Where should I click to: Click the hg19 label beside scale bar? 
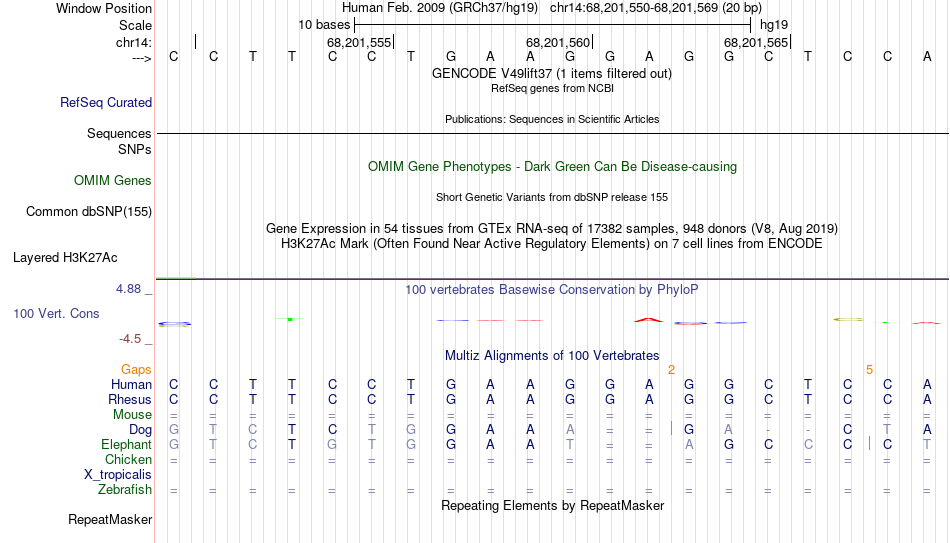tap(774, 25)
